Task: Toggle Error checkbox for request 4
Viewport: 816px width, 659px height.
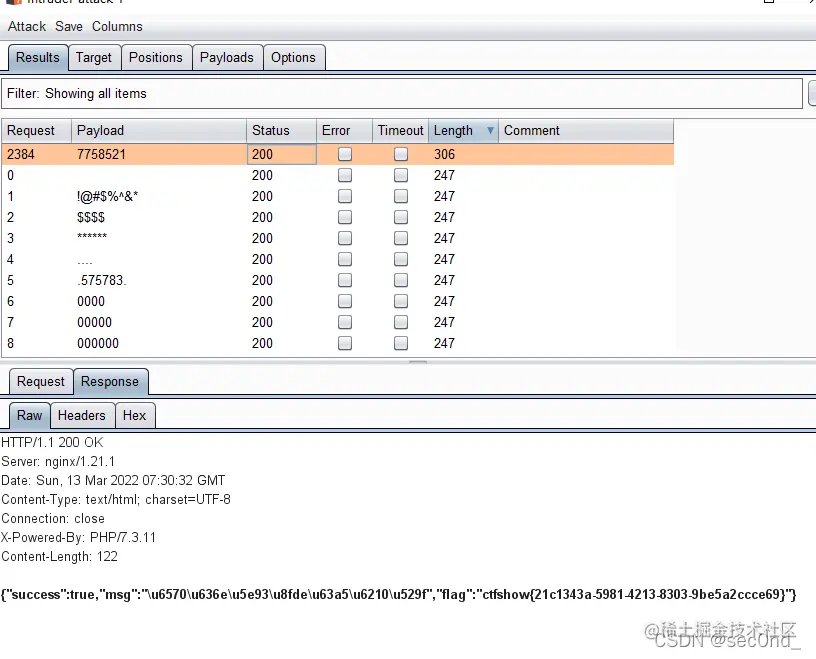Action: tap(345, 259)
